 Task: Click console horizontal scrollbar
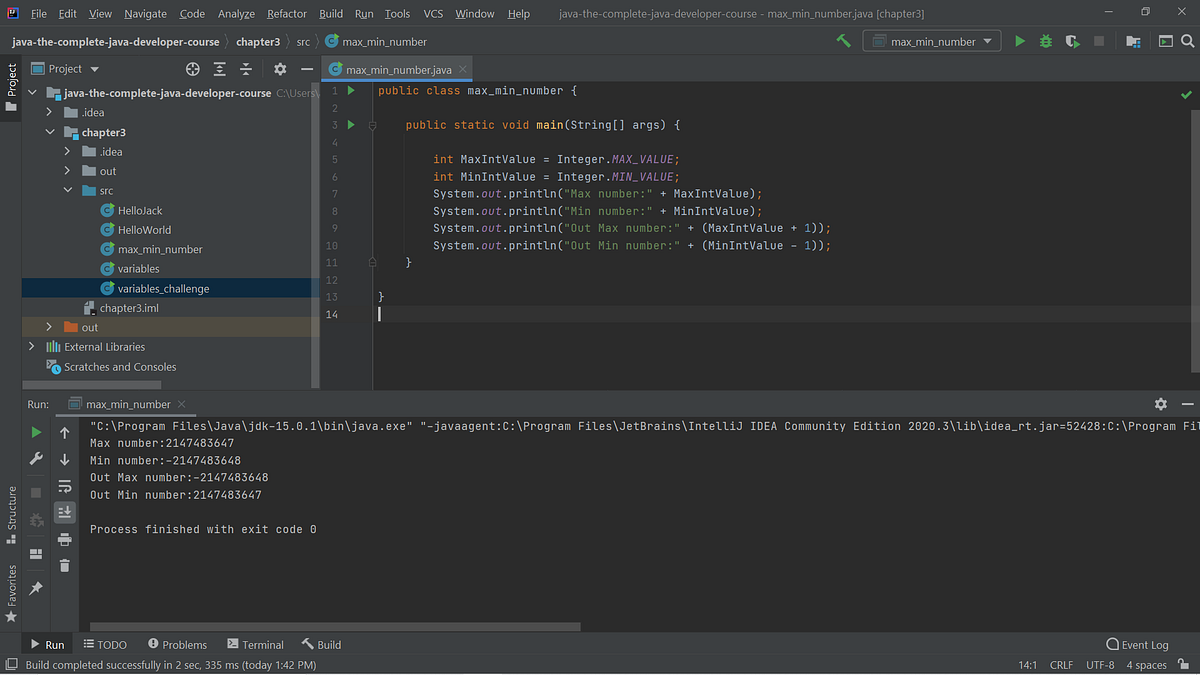[x=335, y=627]
